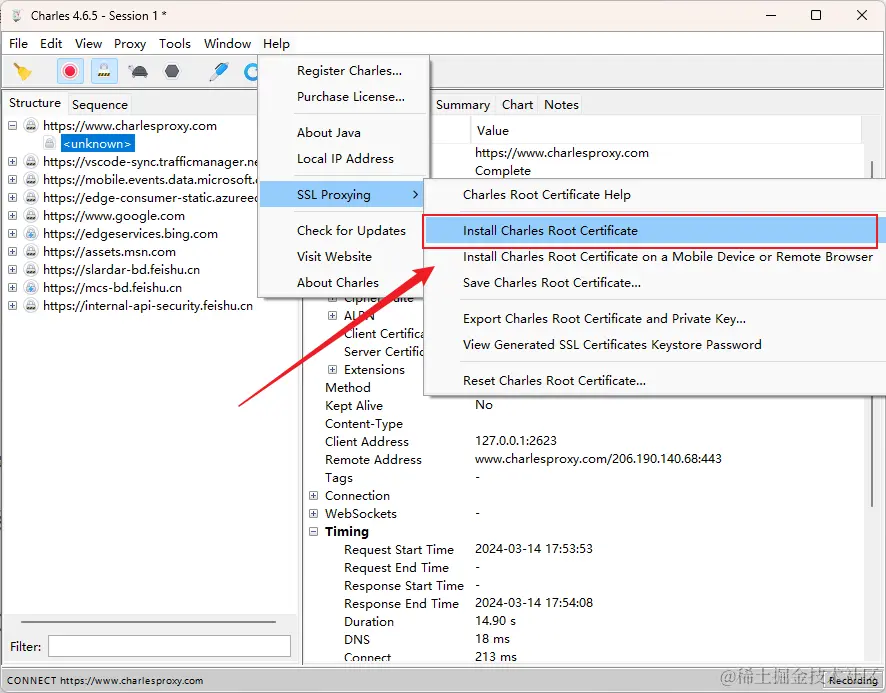Viewport: 886px width, 693px height.
Task: Click lock icon beside <unknown> request
Action: click(x=50, y=143)
